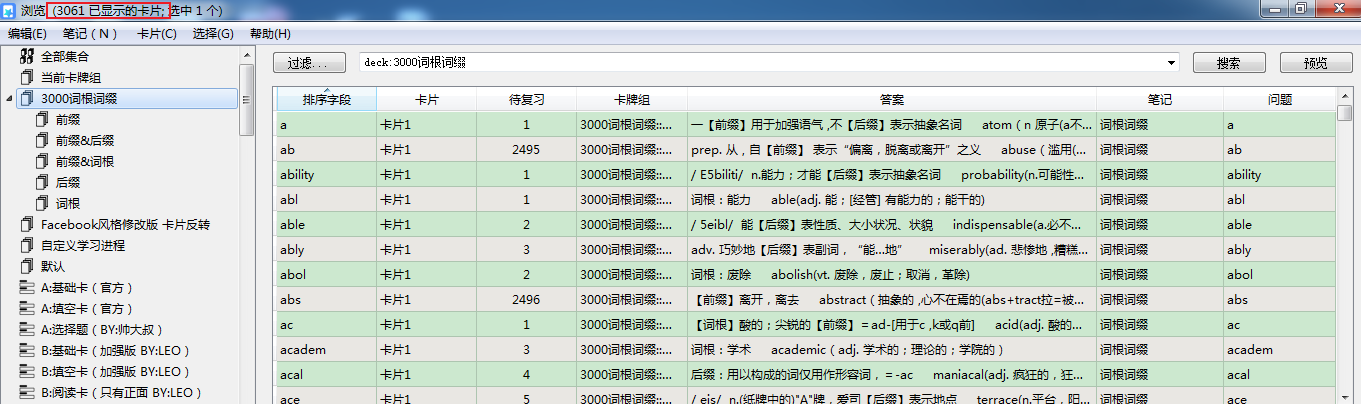
Task: Select the row with sort field 'ably'
Action: 806,249
